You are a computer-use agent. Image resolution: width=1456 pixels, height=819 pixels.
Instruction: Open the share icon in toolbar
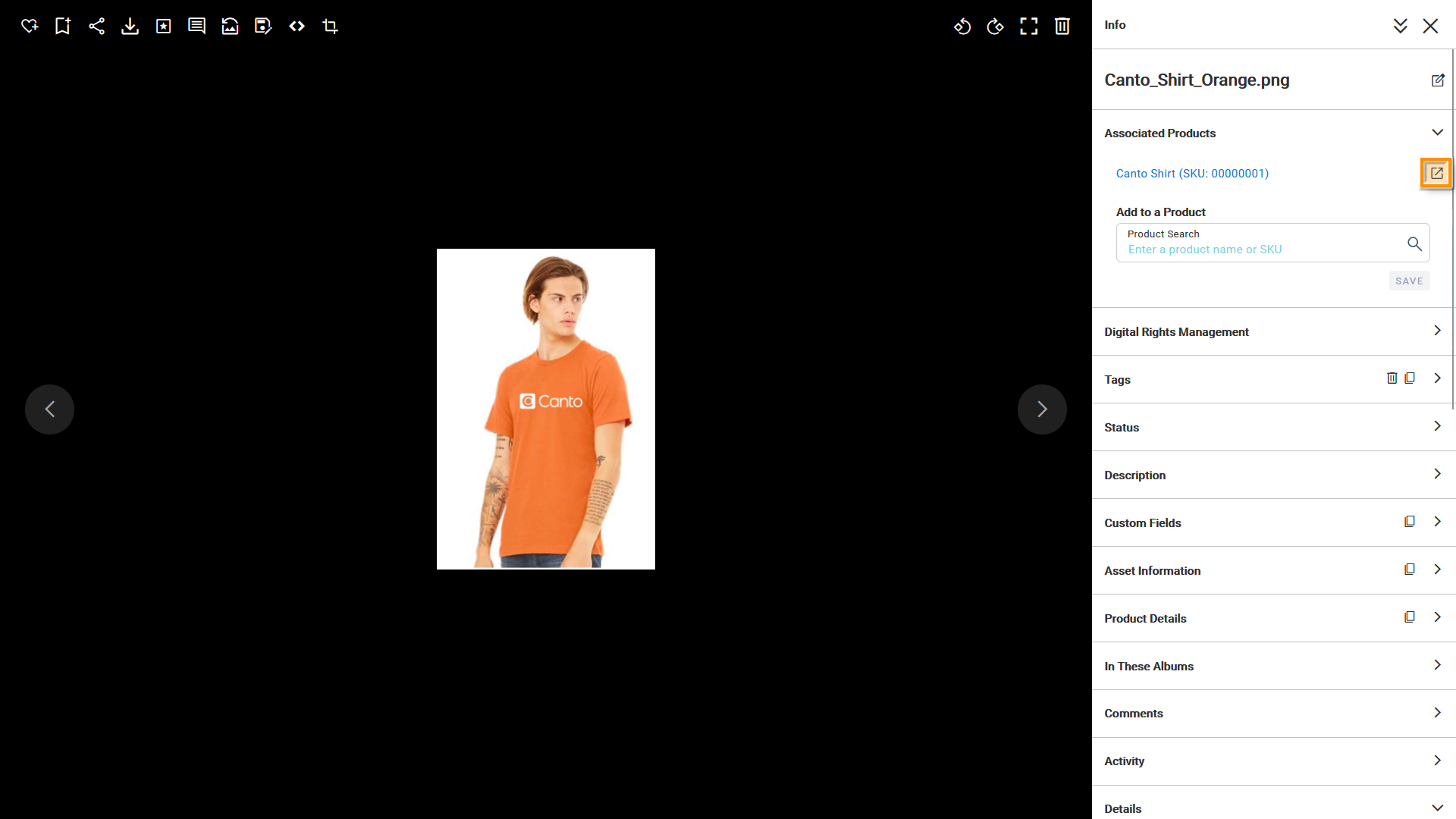tap(96, 27)
